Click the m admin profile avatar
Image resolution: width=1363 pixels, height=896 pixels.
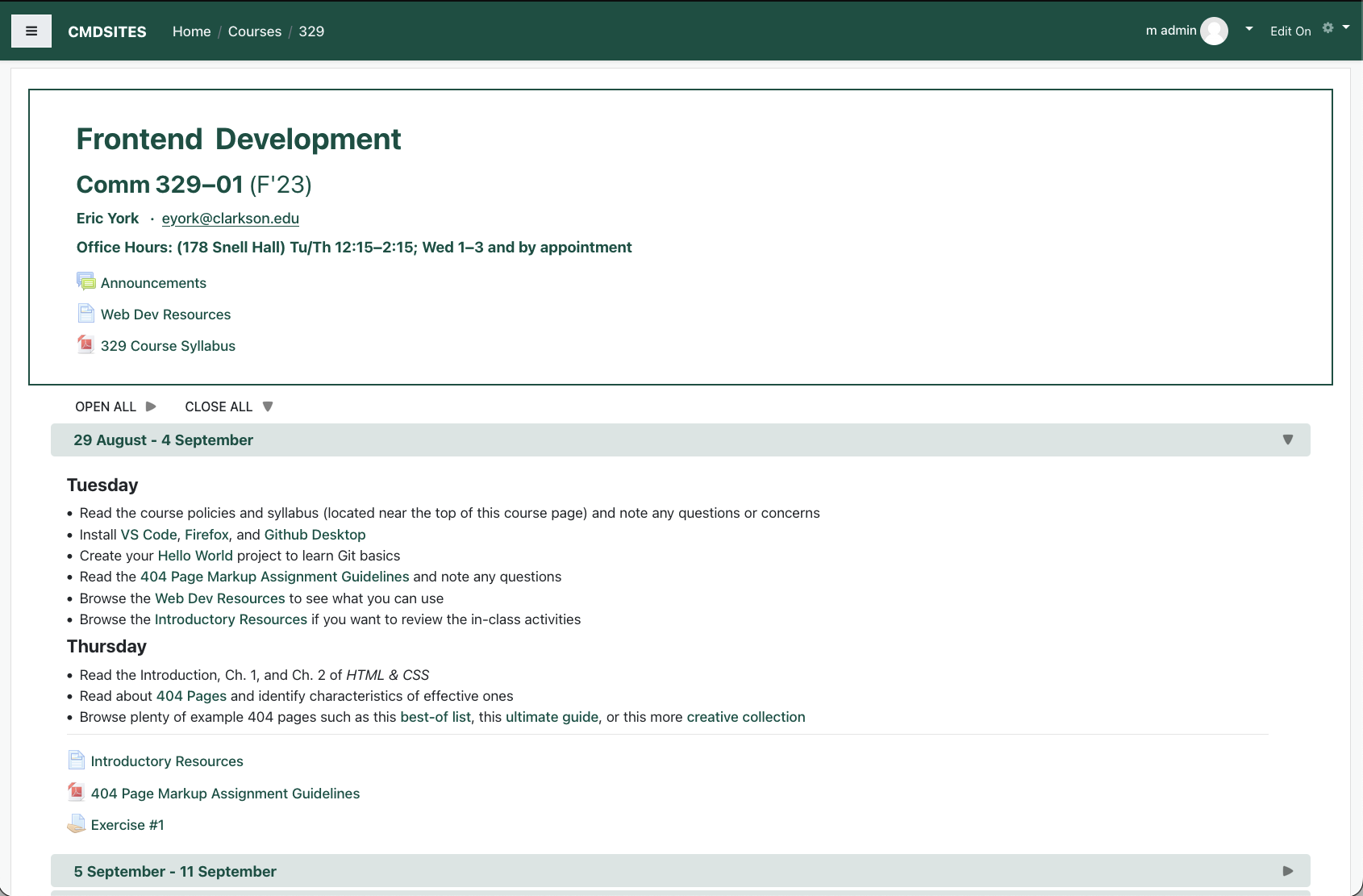[1215, 31]
